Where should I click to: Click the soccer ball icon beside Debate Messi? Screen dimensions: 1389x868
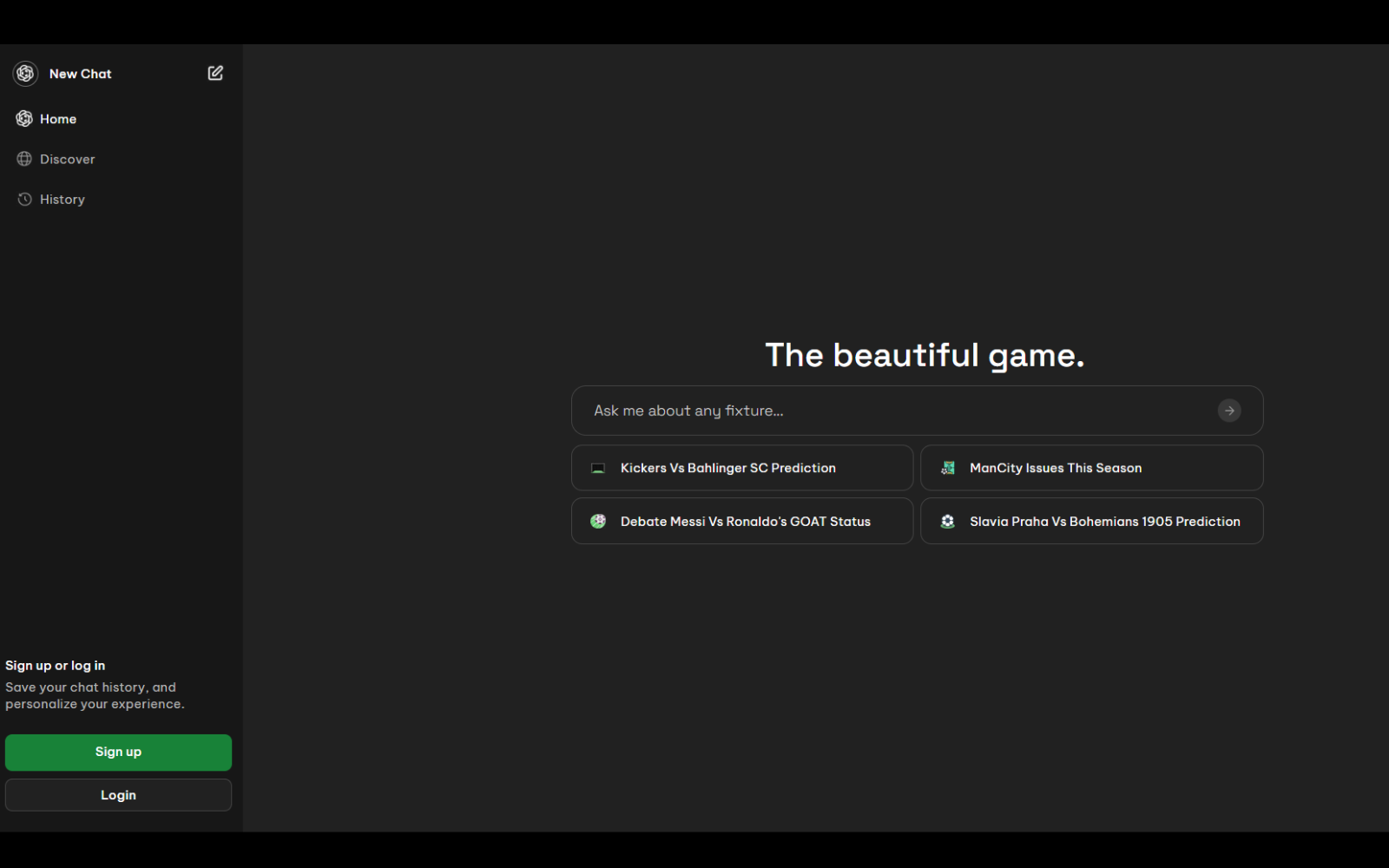coord(598,522)
